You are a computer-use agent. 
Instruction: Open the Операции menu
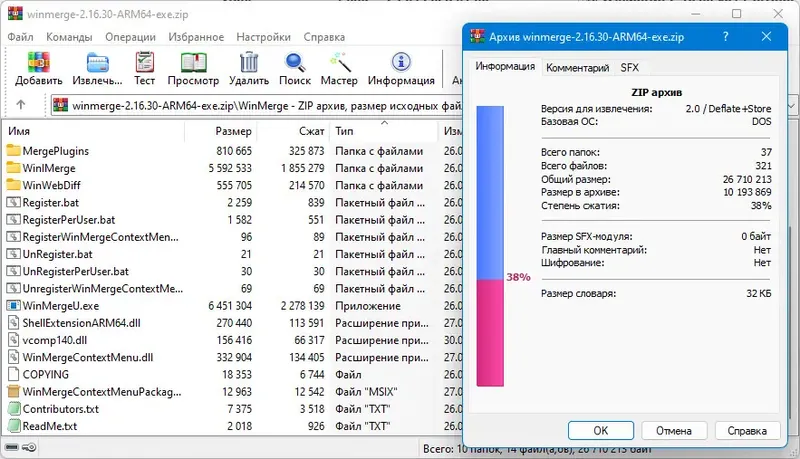click(130, 37)
